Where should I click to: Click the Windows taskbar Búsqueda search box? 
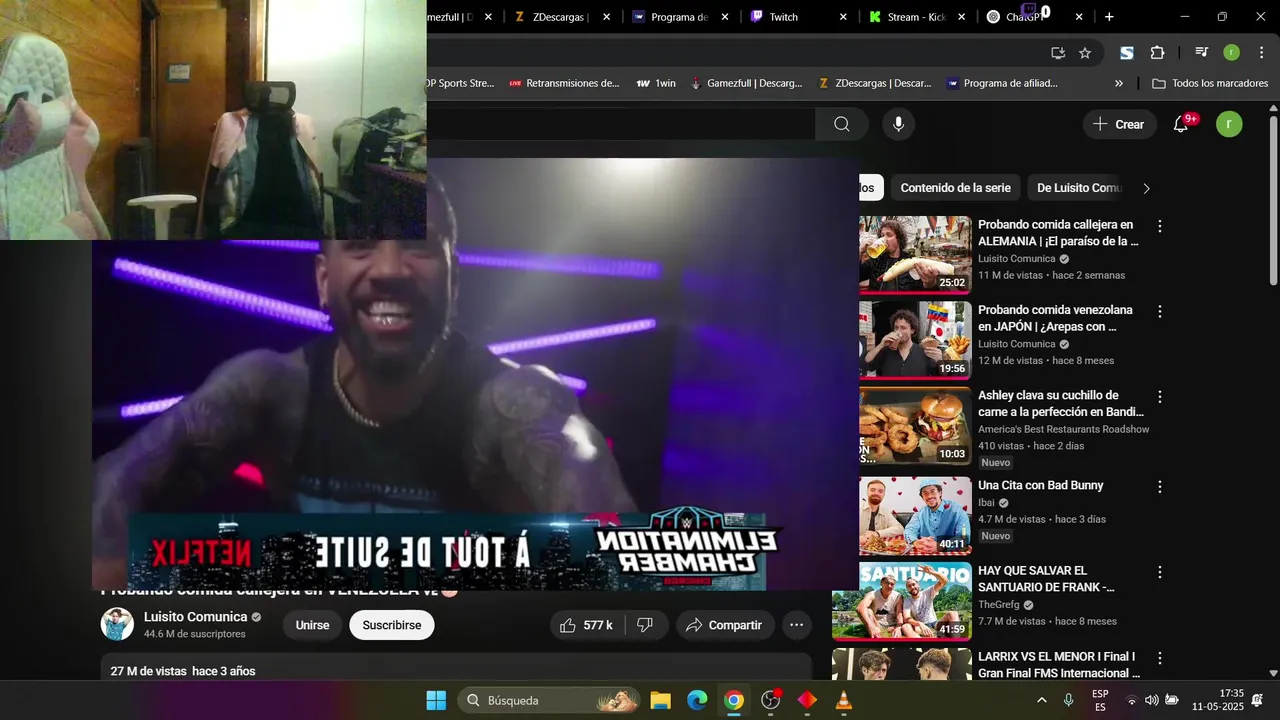coord(548,700)
